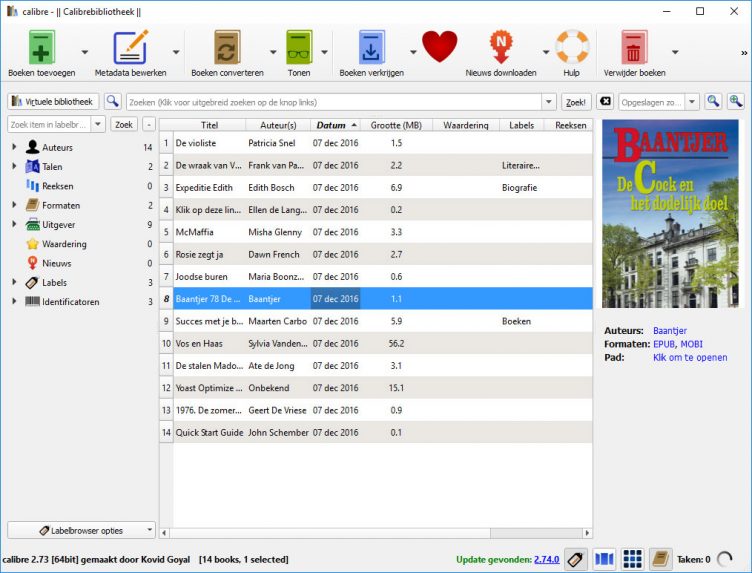Click the Zoek! search button
This screenshot has height=573, width=752.
(x=576, y=102)
